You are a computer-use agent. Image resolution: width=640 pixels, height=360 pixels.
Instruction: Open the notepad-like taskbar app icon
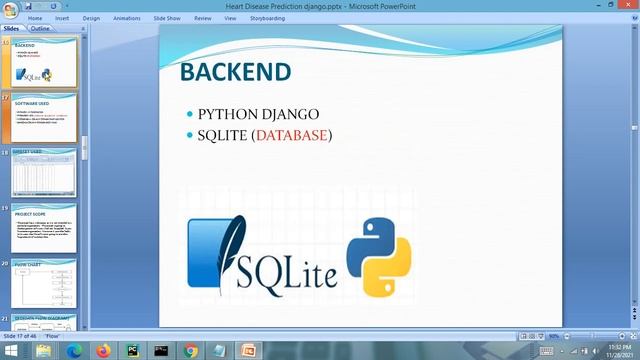219,351
